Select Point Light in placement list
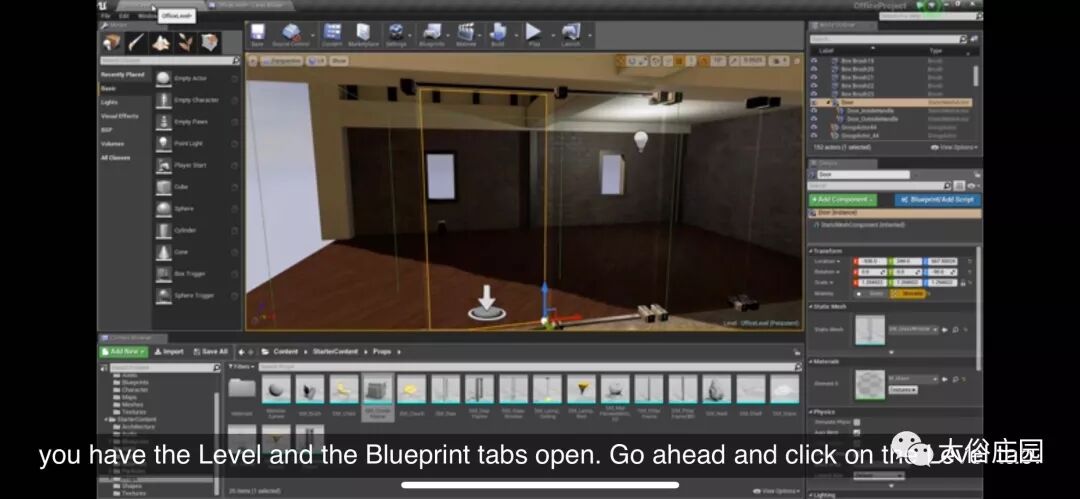This screenshot has width=1080, height=499. pyautogui.click(x=196, y=143)
